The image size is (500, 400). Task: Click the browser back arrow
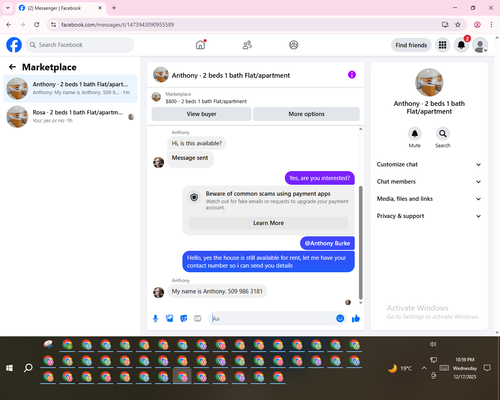click(9, 25)
